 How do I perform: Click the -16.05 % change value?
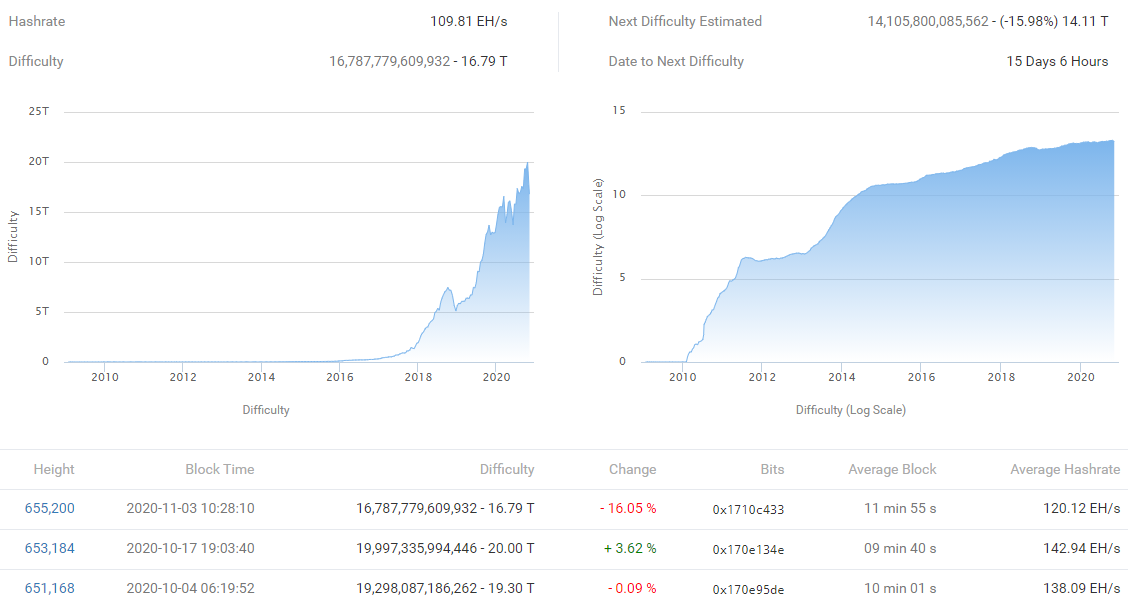click(x=631, y=508)
